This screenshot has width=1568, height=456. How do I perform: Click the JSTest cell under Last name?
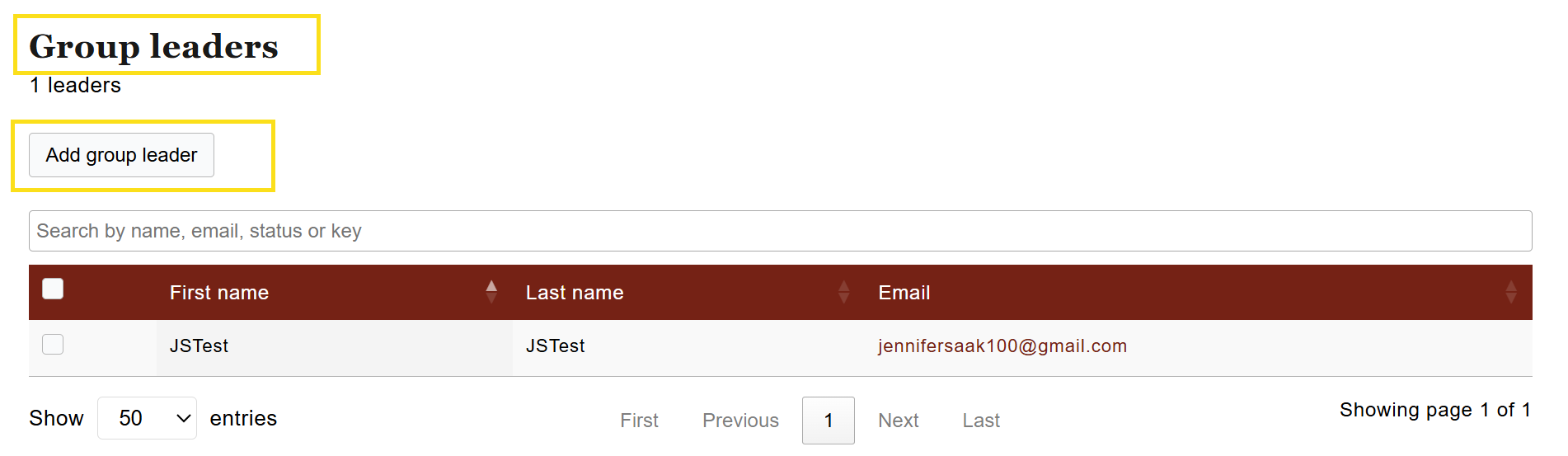coord(555,346)
